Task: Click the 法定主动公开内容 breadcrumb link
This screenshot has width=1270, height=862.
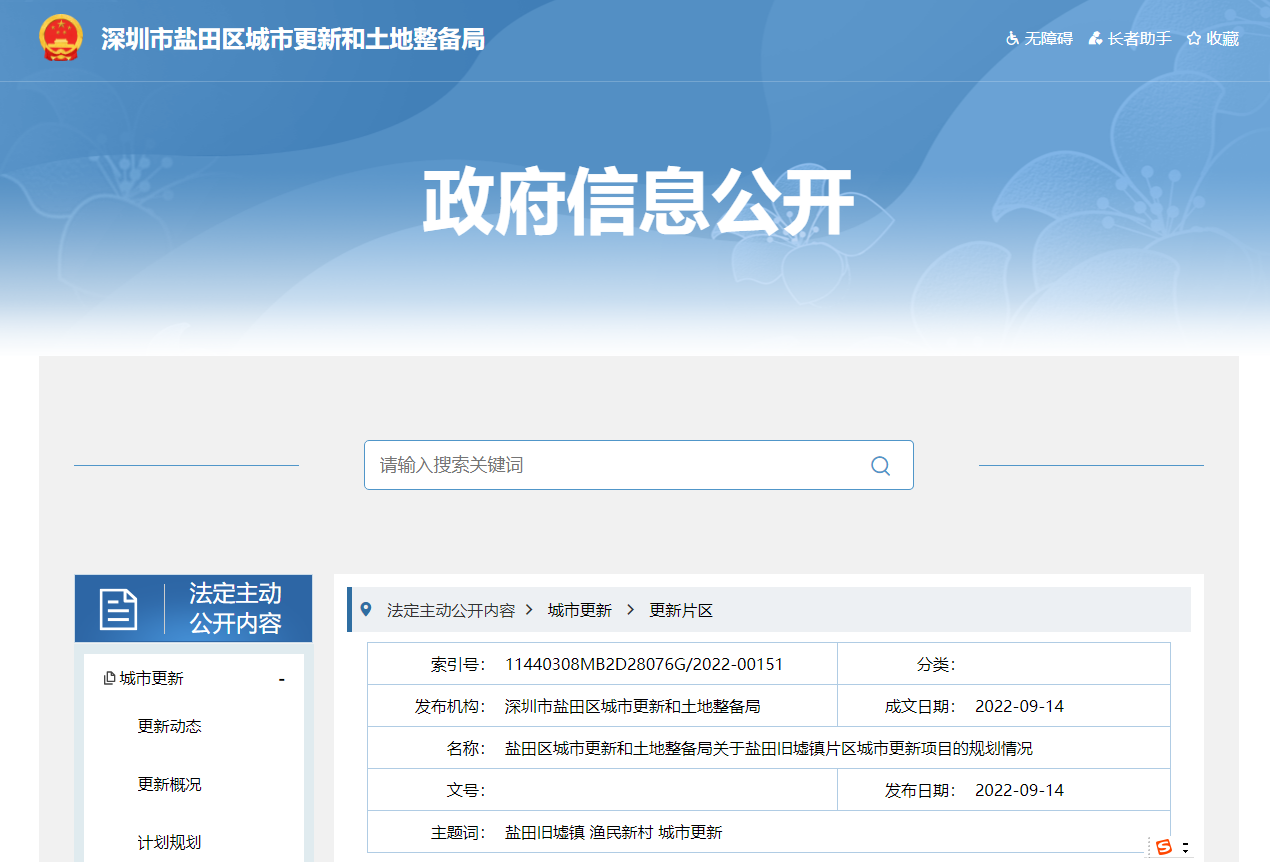Action: (x=450, y=610)
